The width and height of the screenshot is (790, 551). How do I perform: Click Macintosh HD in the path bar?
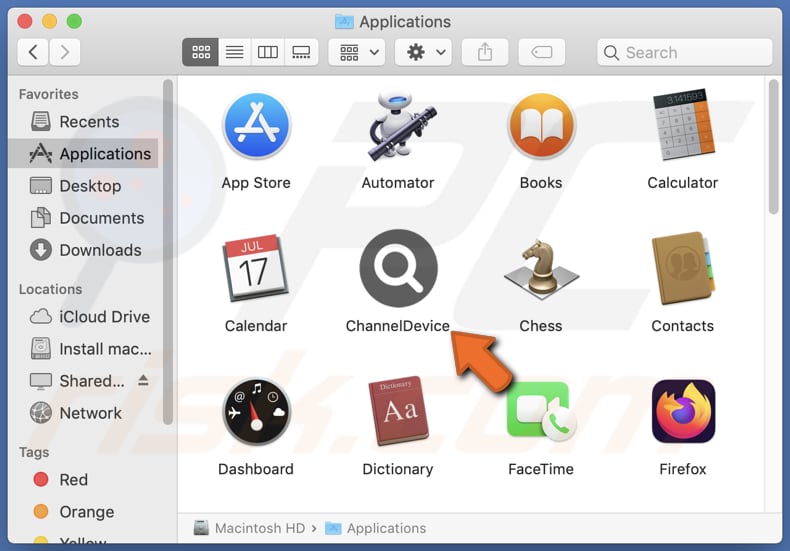click(x=250, y=528)
